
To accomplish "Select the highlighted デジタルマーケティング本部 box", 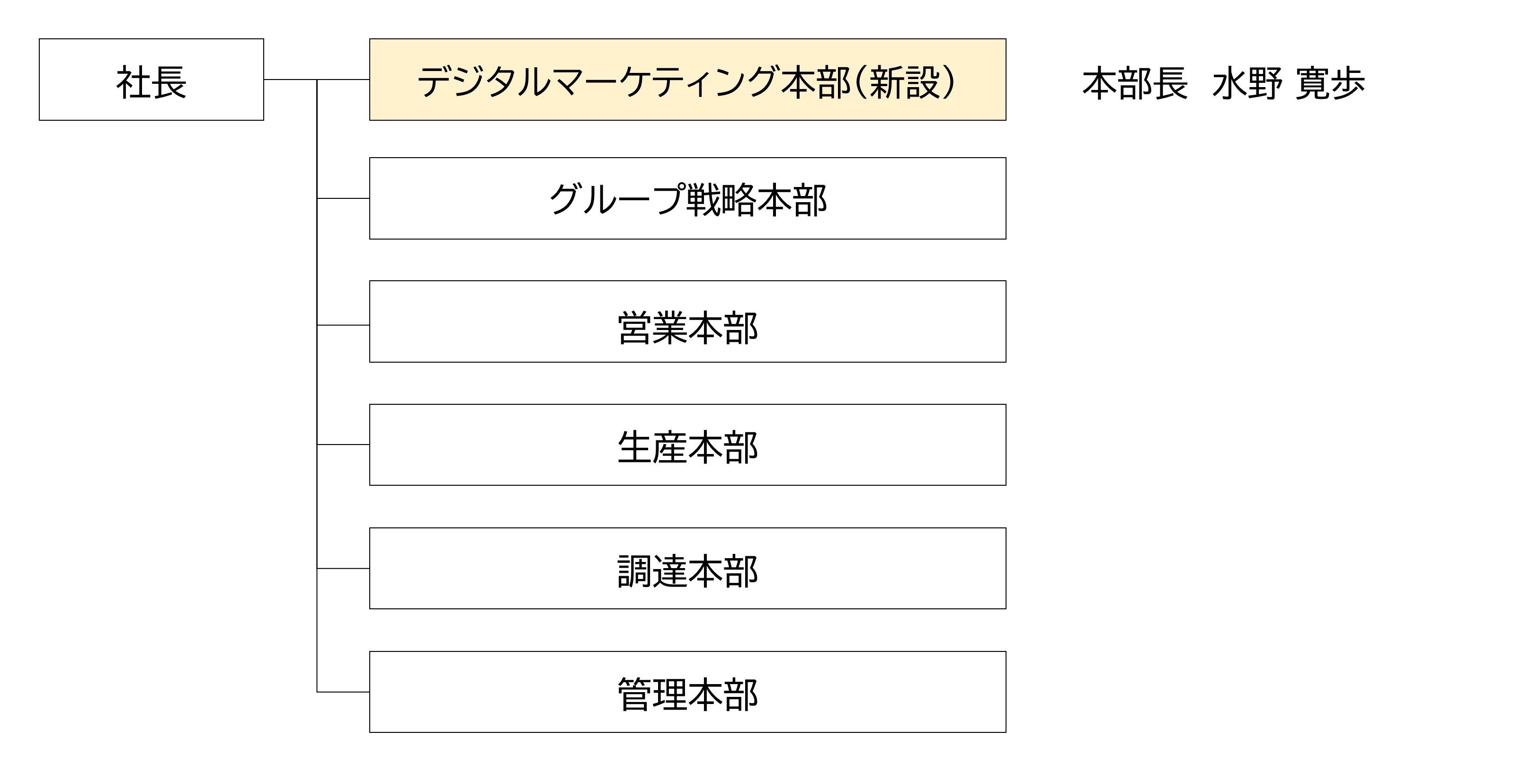I will 687,80.
